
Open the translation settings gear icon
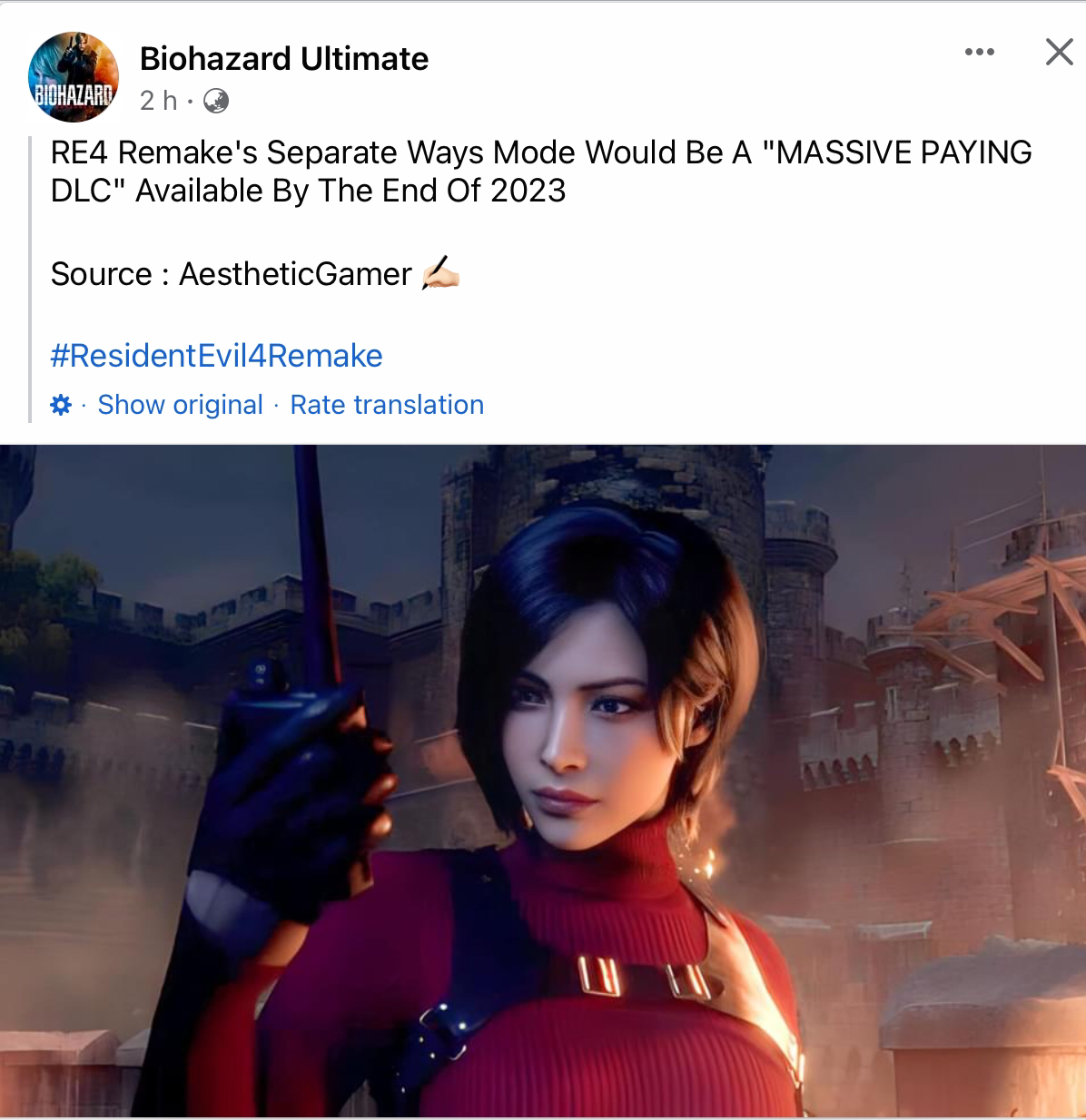[61, 405]
